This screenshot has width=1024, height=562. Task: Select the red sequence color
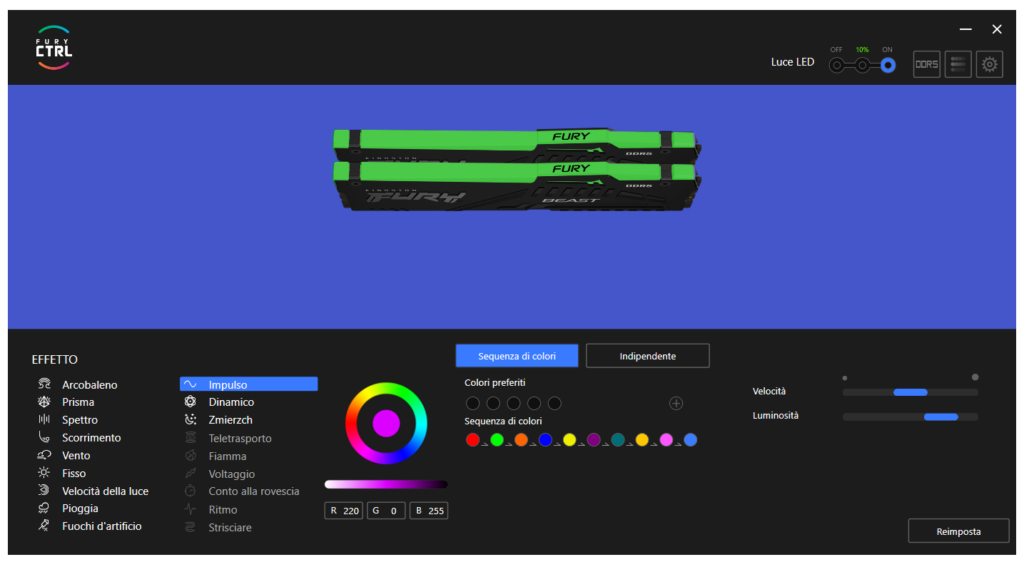[473, 440]
